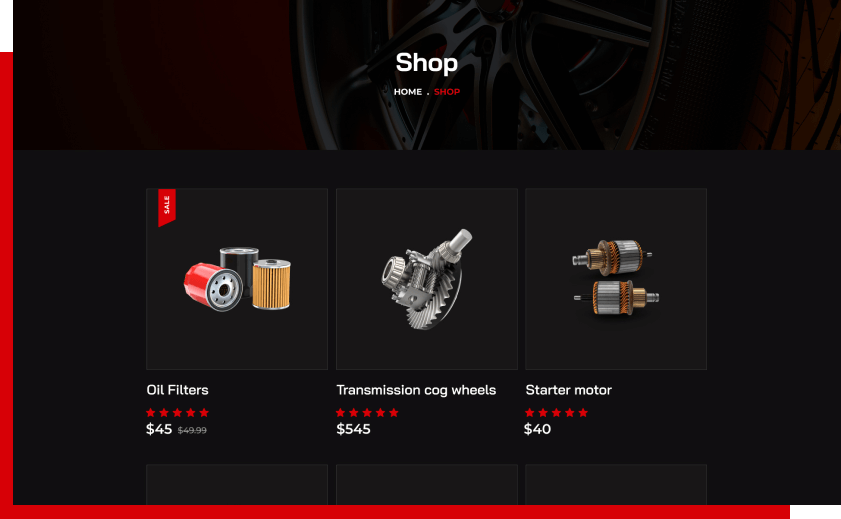Click the HOME breadcrumb link
Screen dimensions: 841x519
(408, 92)
